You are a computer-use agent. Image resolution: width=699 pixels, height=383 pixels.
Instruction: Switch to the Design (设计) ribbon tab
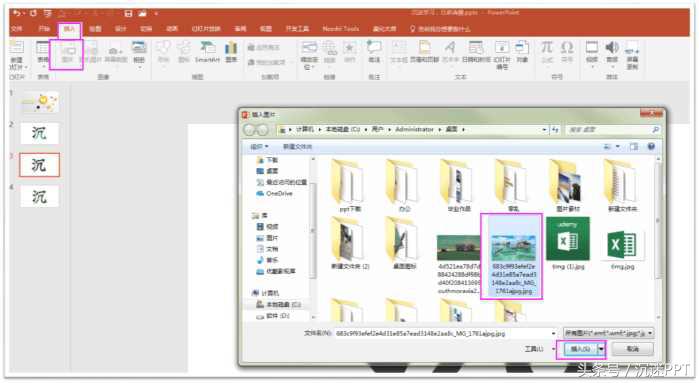click(x=120, y=29)
